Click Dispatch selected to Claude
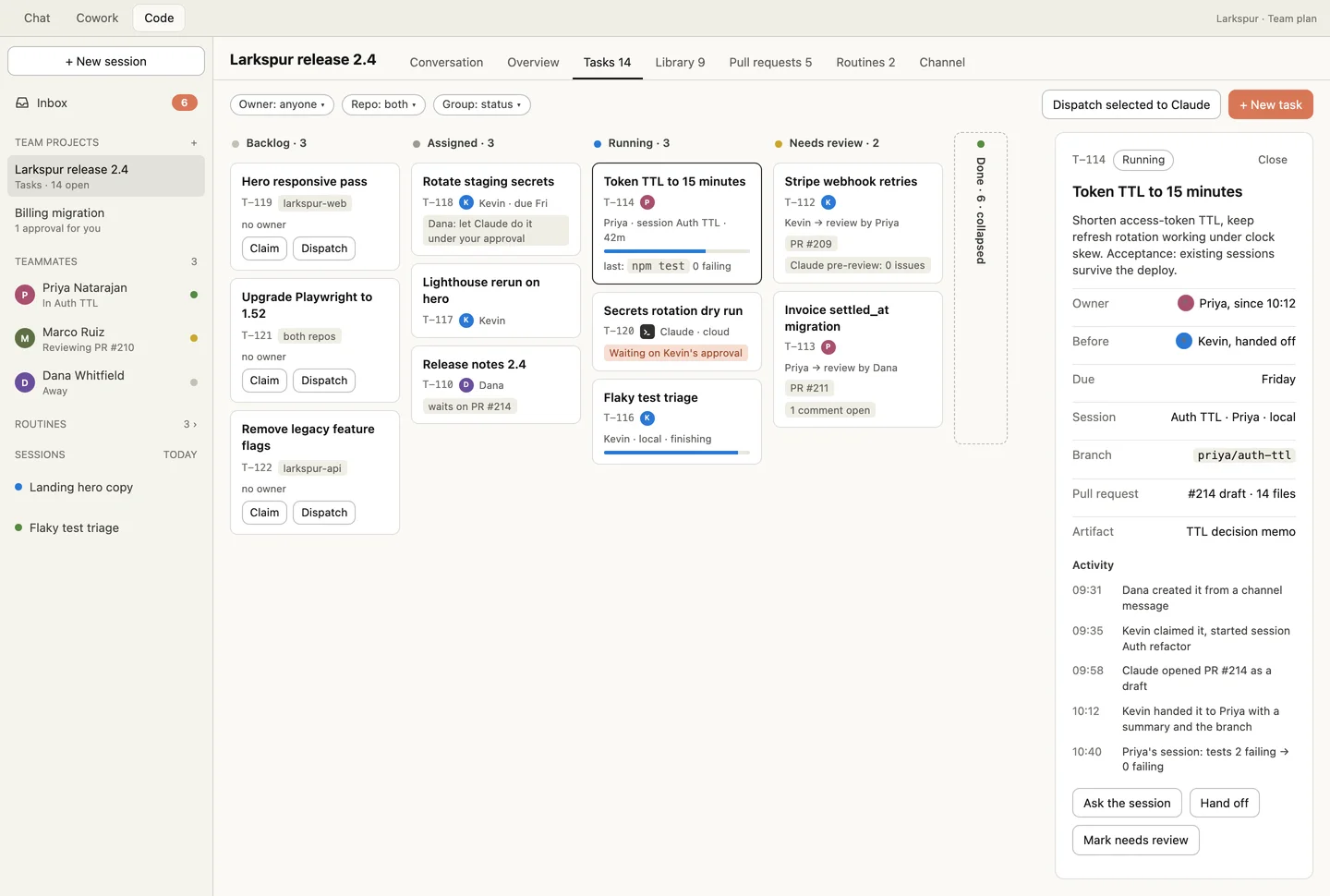 pyautogui.click(x=1131, y=104)
